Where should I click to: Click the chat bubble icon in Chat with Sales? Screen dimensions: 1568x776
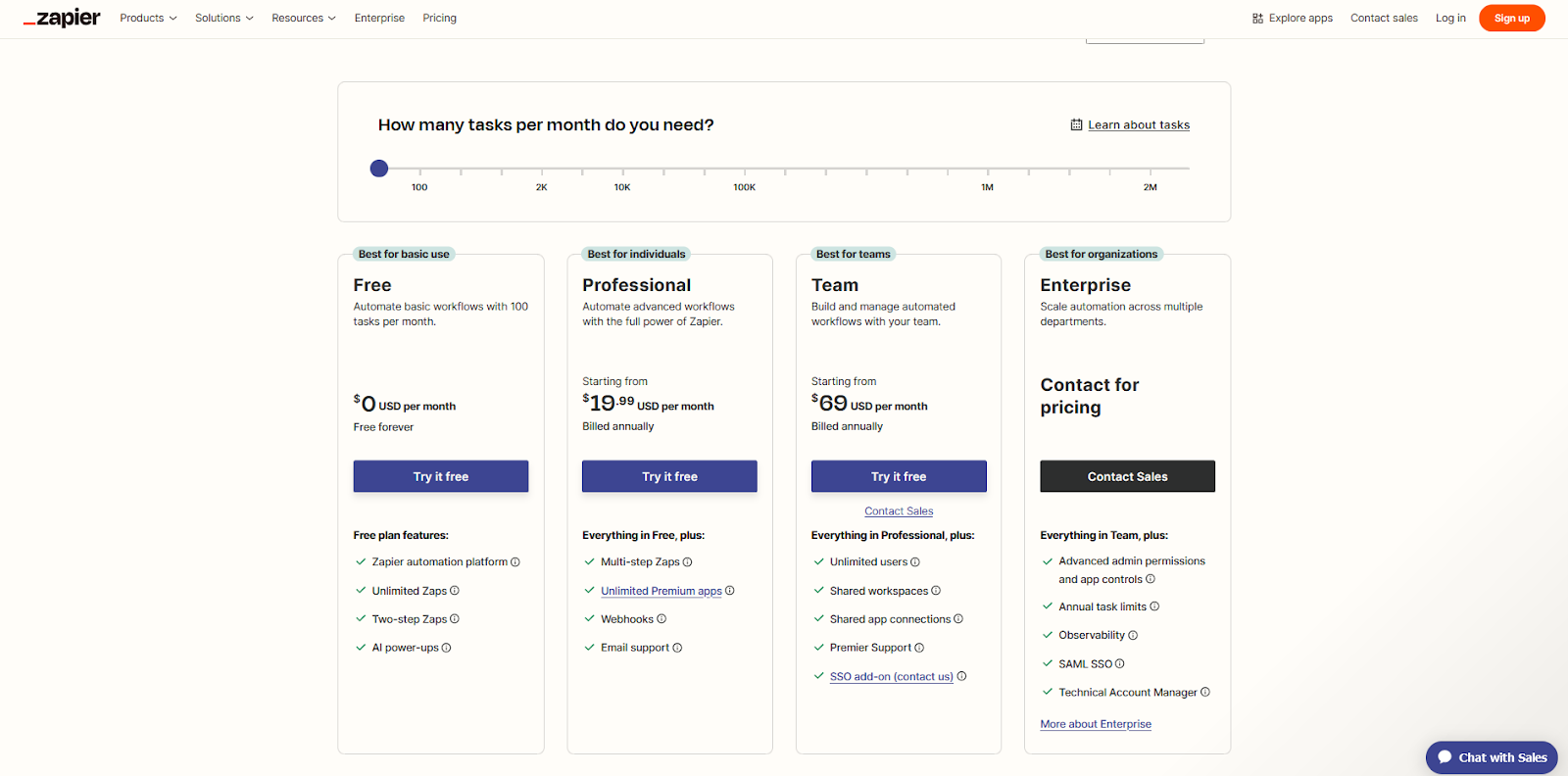1445,757
